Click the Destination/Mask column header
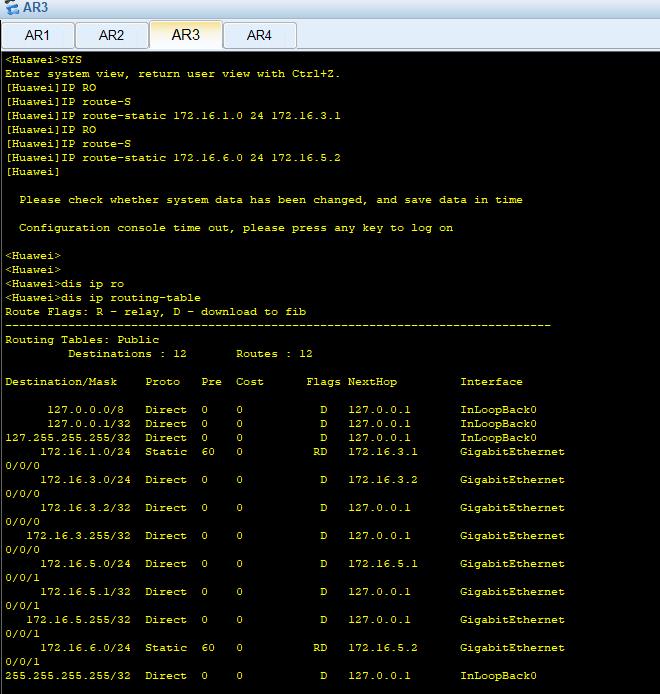Viewport: 660px width, 694px height. click(x=61, y=382)
